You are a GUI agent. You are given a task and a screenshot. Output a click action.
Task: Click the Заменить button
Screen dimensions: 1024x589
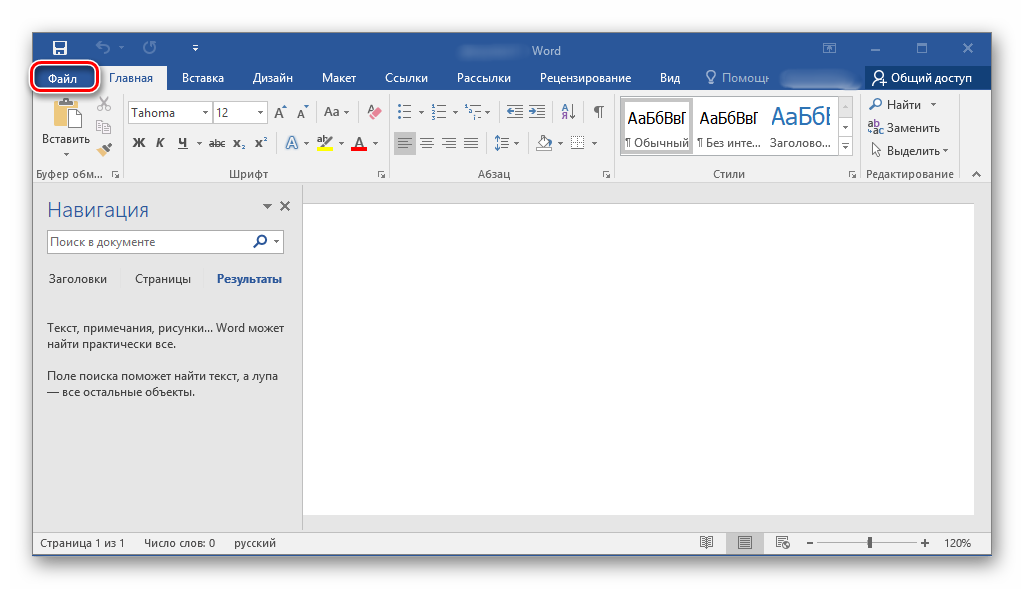(x=903, y=128)
